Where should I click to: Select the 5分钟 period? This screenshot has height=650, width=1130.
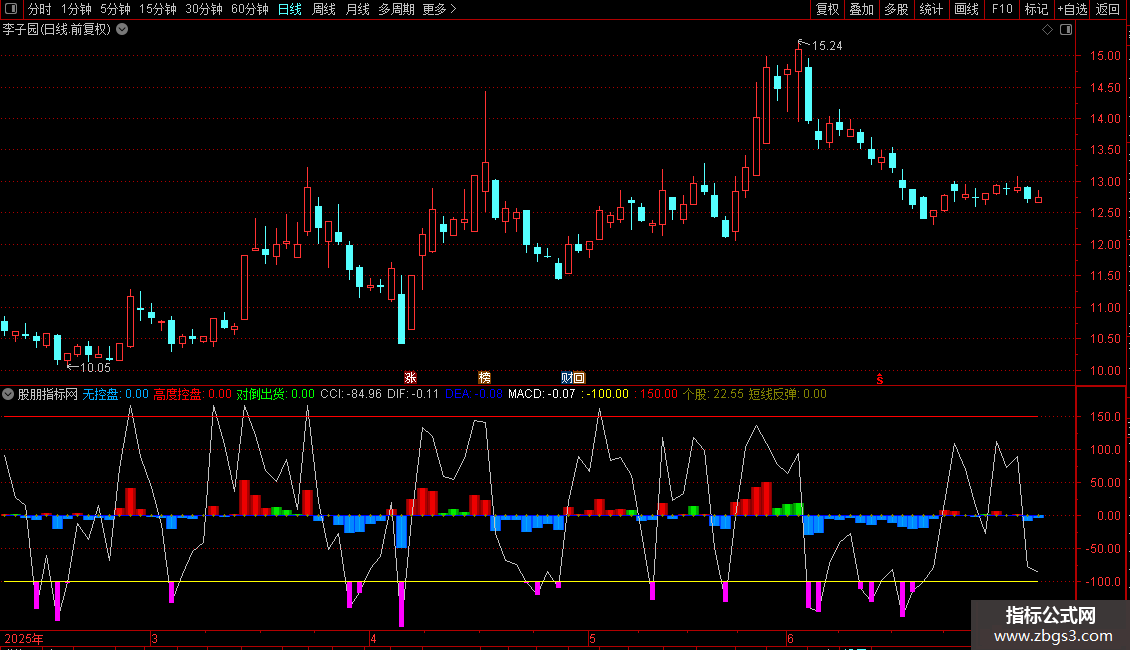pyautogui.click(x=115, y=9)
